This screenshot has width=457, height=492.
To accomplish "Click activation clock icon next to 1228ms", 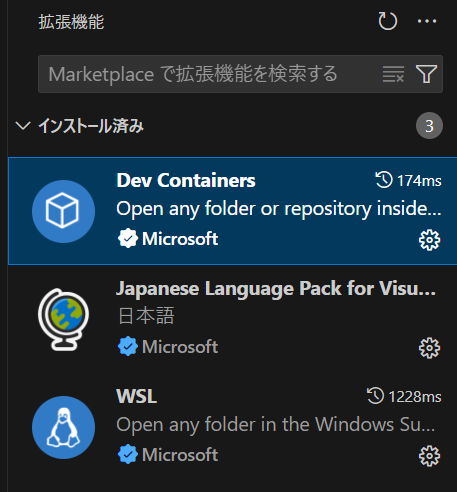I will pos(375,396).
